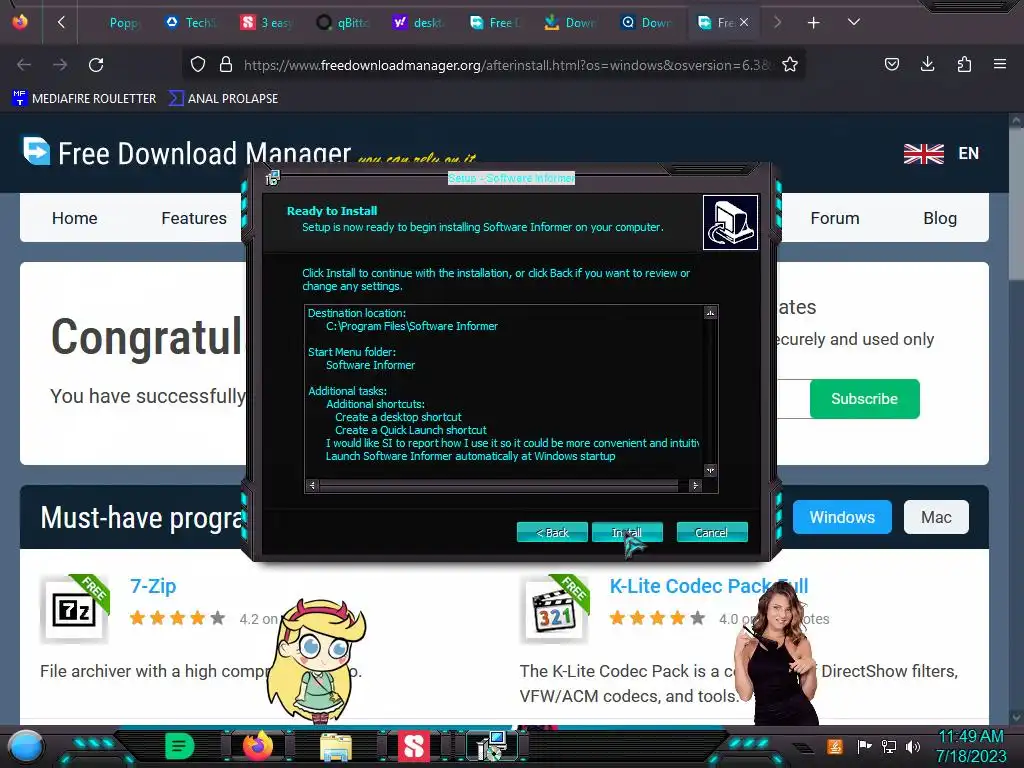Click the volume speaker tray icon
This screenshot has width=1024, height=768.
pos(913,746)
